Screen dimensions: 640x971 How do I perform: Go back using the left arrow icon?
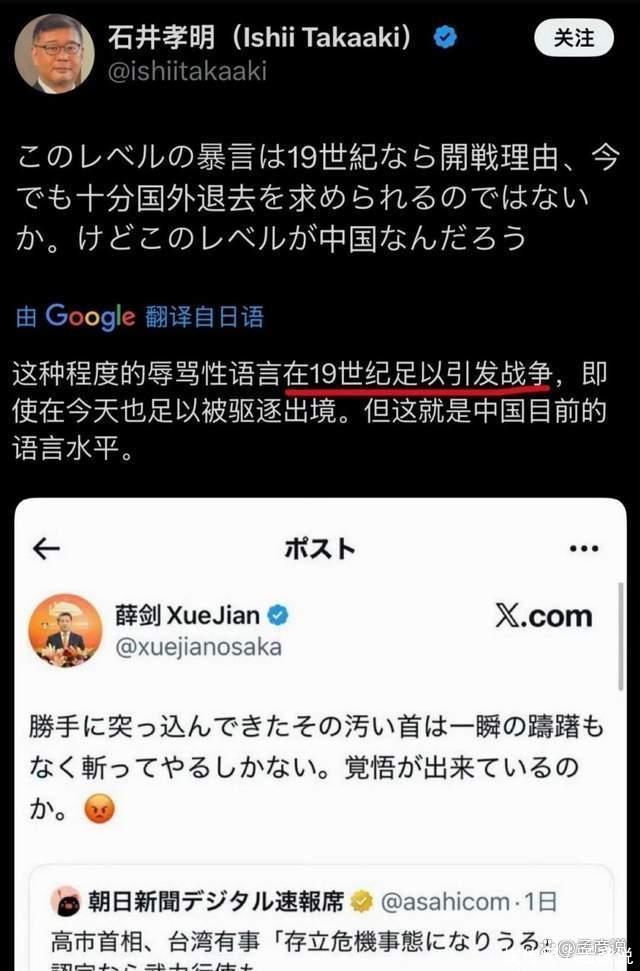(x=46, y=549)
